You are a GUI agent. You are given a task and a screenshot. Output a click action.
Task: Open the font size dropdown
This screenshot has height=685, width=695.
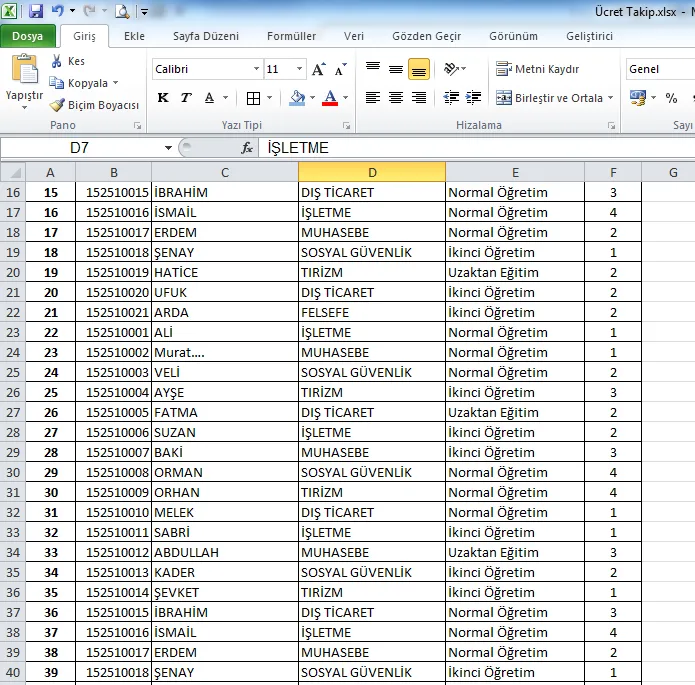pos(300,70)
